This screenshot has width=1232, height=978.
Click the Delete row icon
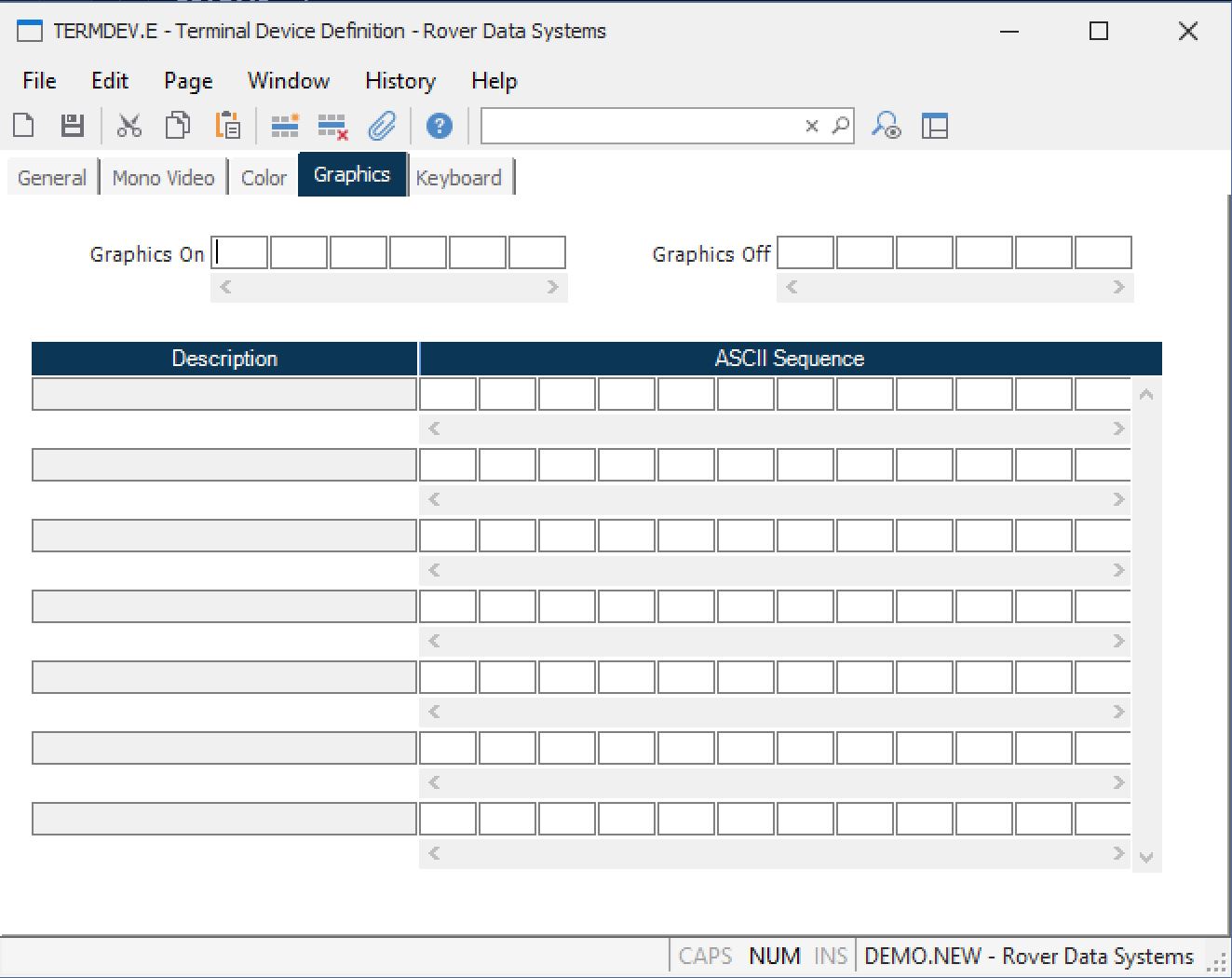(x=332, y=125)
